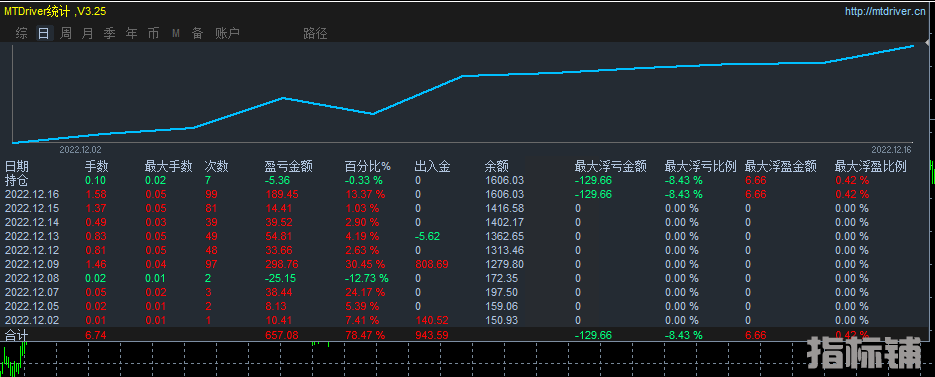Screen dimensions: 935x377
Task: Click deposit value 808.69
Action: 432,264
